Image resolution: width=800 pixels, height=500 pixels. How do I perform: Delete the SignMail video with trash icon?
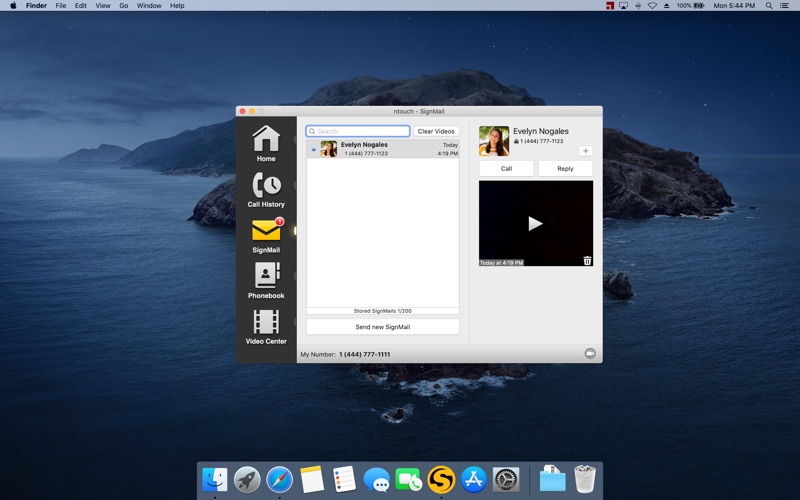tap(587, 260)
